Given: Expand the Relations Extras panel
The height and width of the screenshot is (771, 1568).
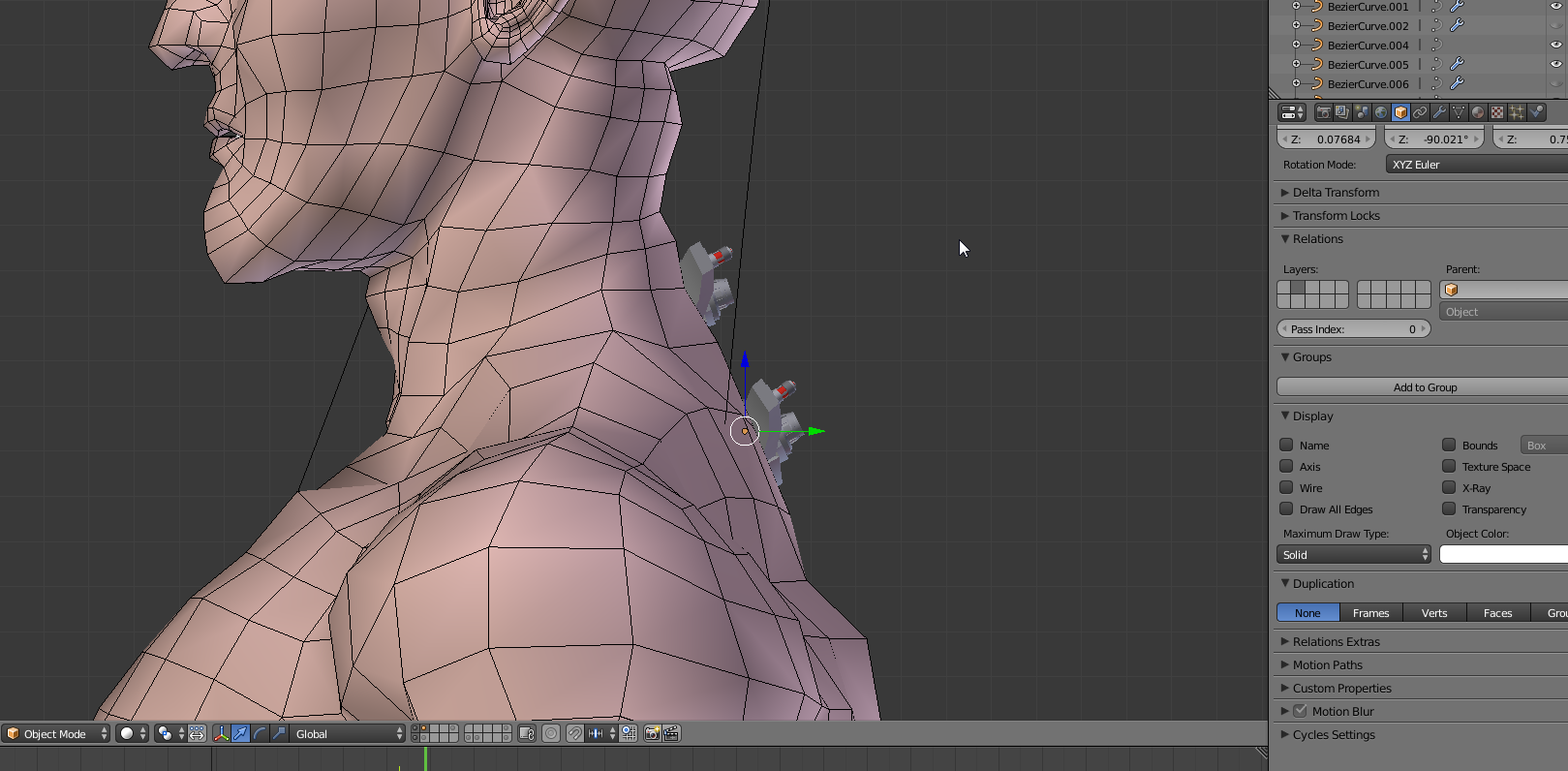Looking at the screenshot, I should tap(1337, 642).
